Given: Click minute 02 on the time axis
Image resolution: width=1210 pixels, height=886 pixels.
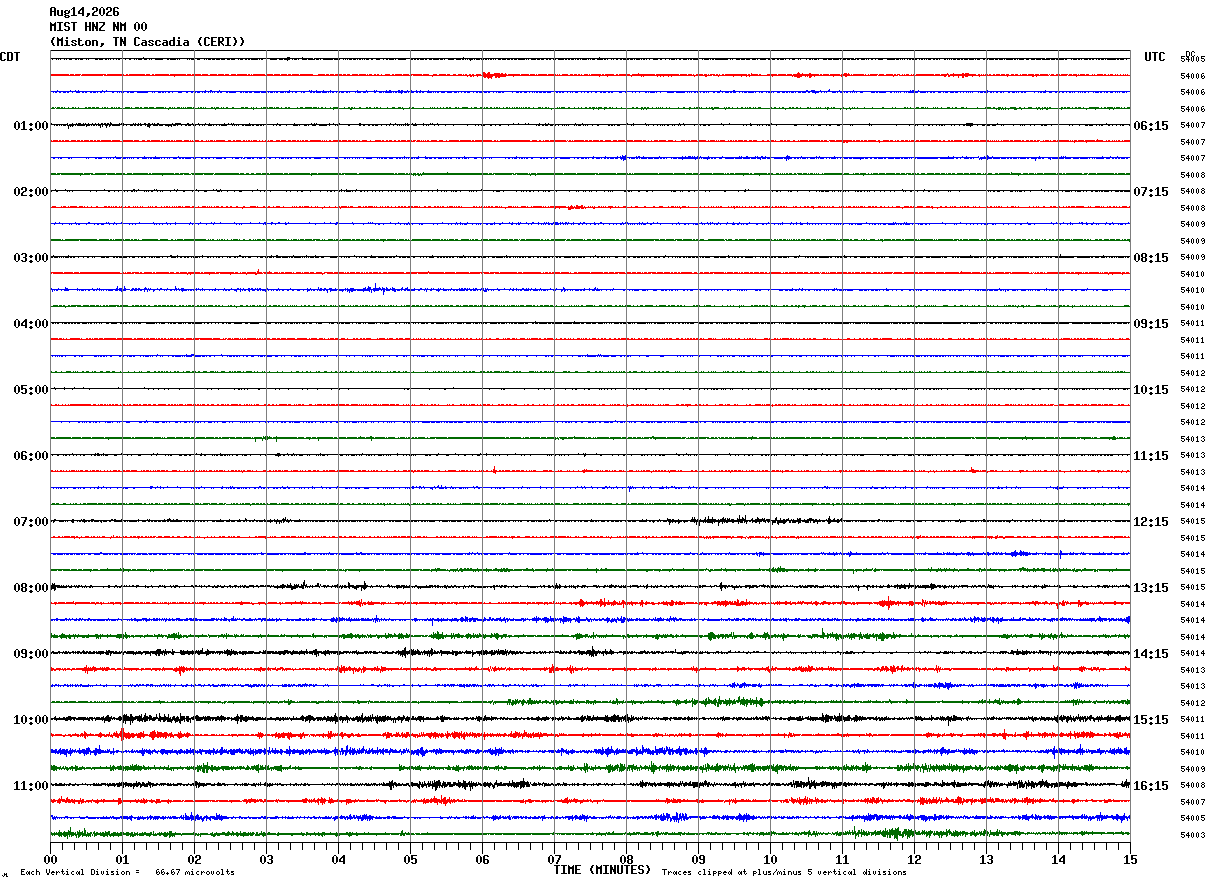Looking at the screenshot, I should tap(194, 860).
